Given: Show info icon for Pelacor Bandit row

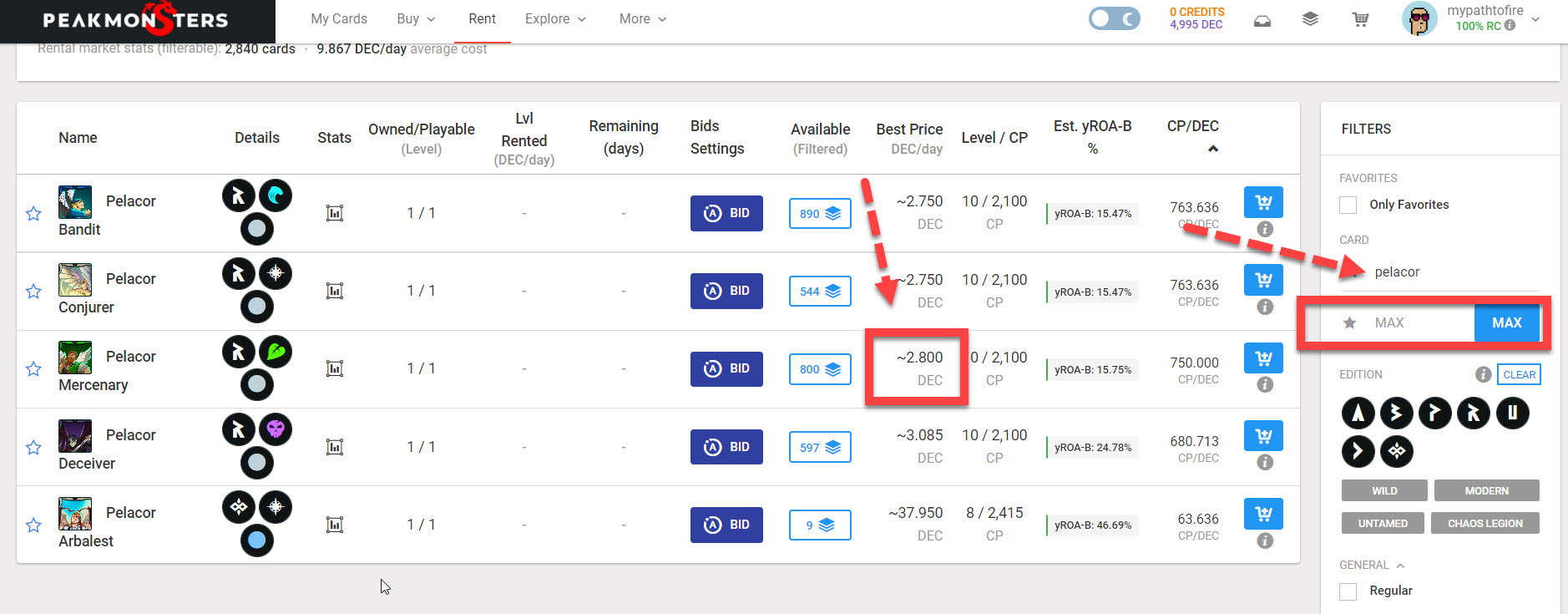Looking at the screenshot, I should pos(1265,229).
